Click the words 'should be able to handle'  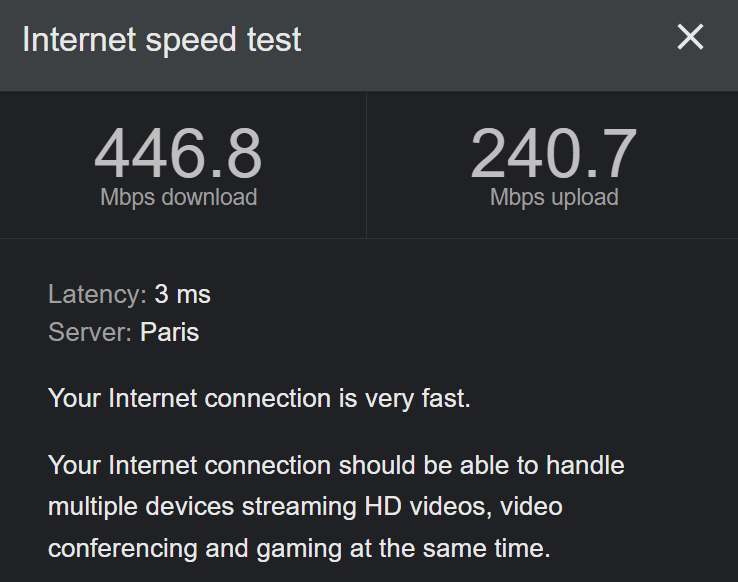tap(481, 466)
